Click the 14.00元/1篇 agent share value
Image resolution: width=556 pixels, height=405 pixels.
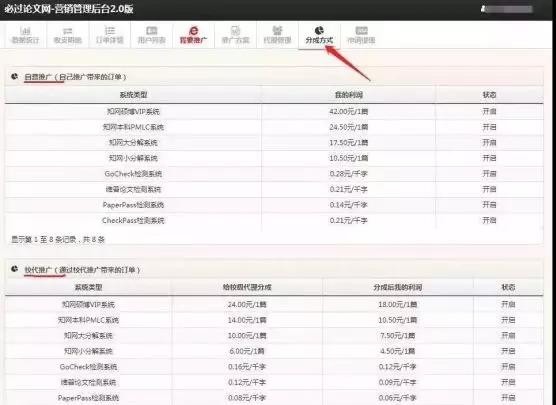247,320
